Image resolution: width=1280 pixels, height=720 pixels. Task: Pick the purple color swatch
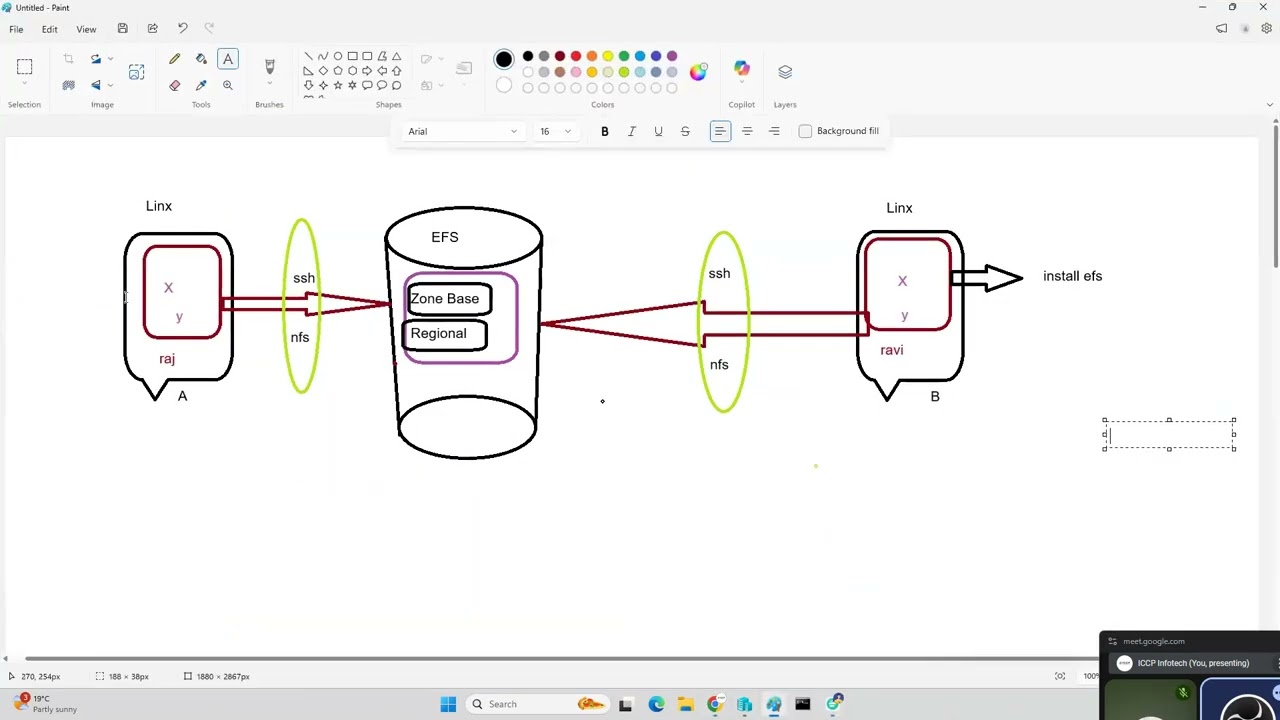click(x=672, y=56)
